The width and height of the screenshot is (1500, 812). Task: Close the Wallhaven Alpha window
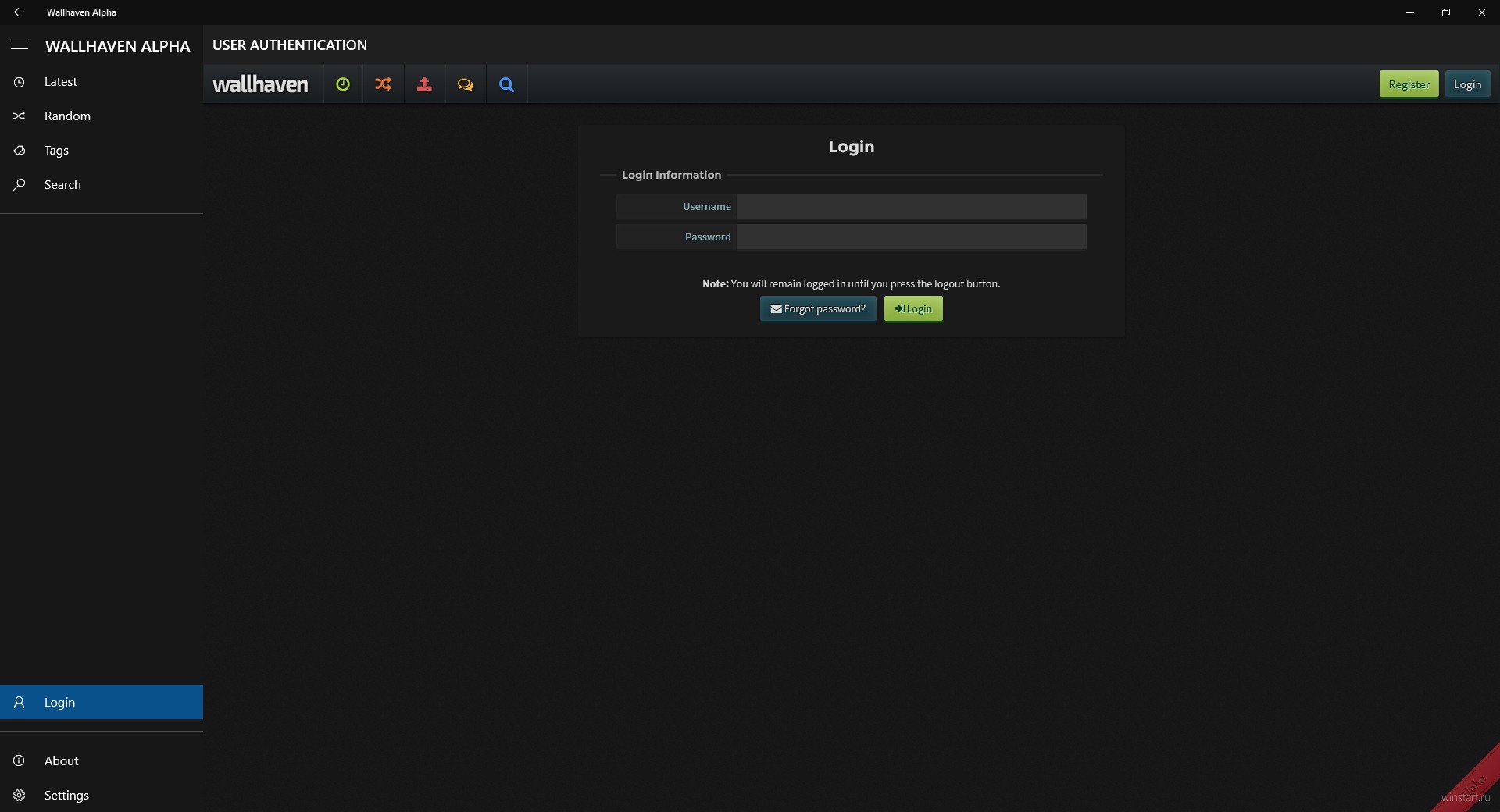(1482, 12)
